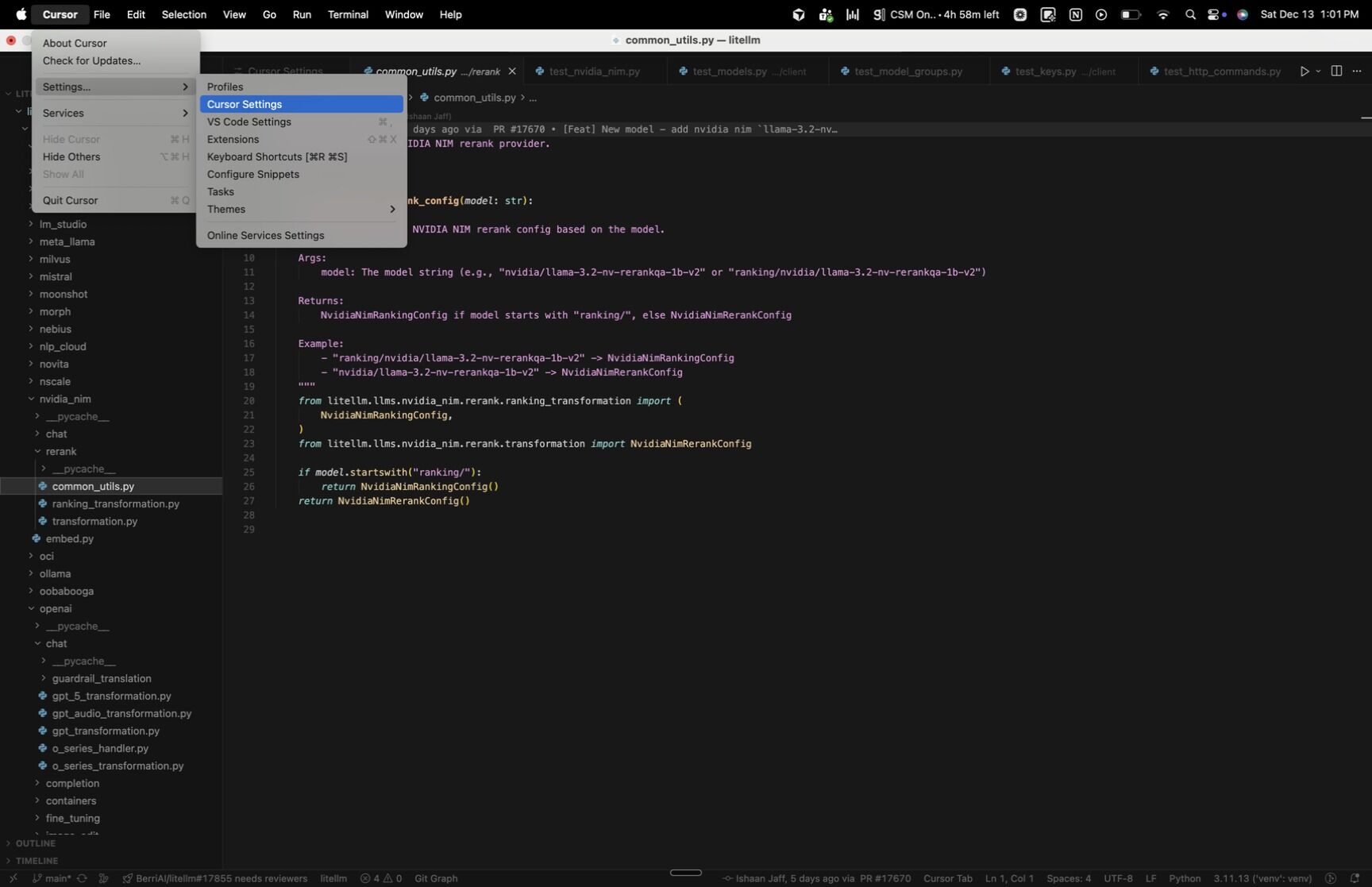Image resolution: width=1372 pixels, height=887 pixels.
Task: Open the run options dropdown arrow
Action: pyautogui.click(x=1318, y=71)
